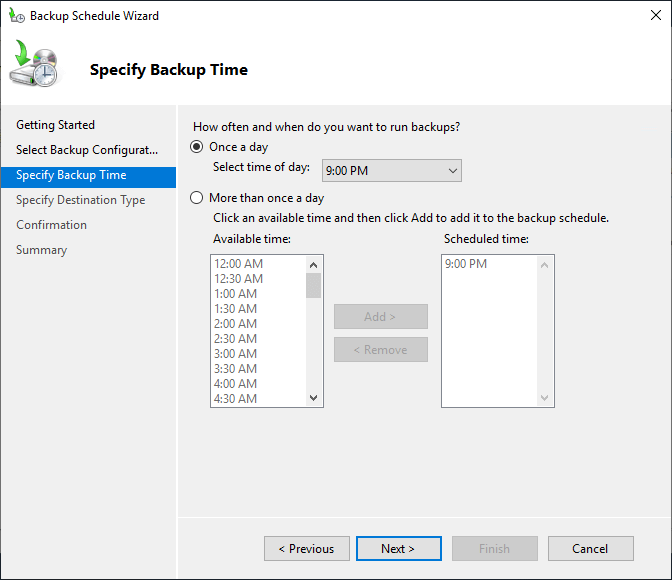Click the Previous button

point(307,548)
